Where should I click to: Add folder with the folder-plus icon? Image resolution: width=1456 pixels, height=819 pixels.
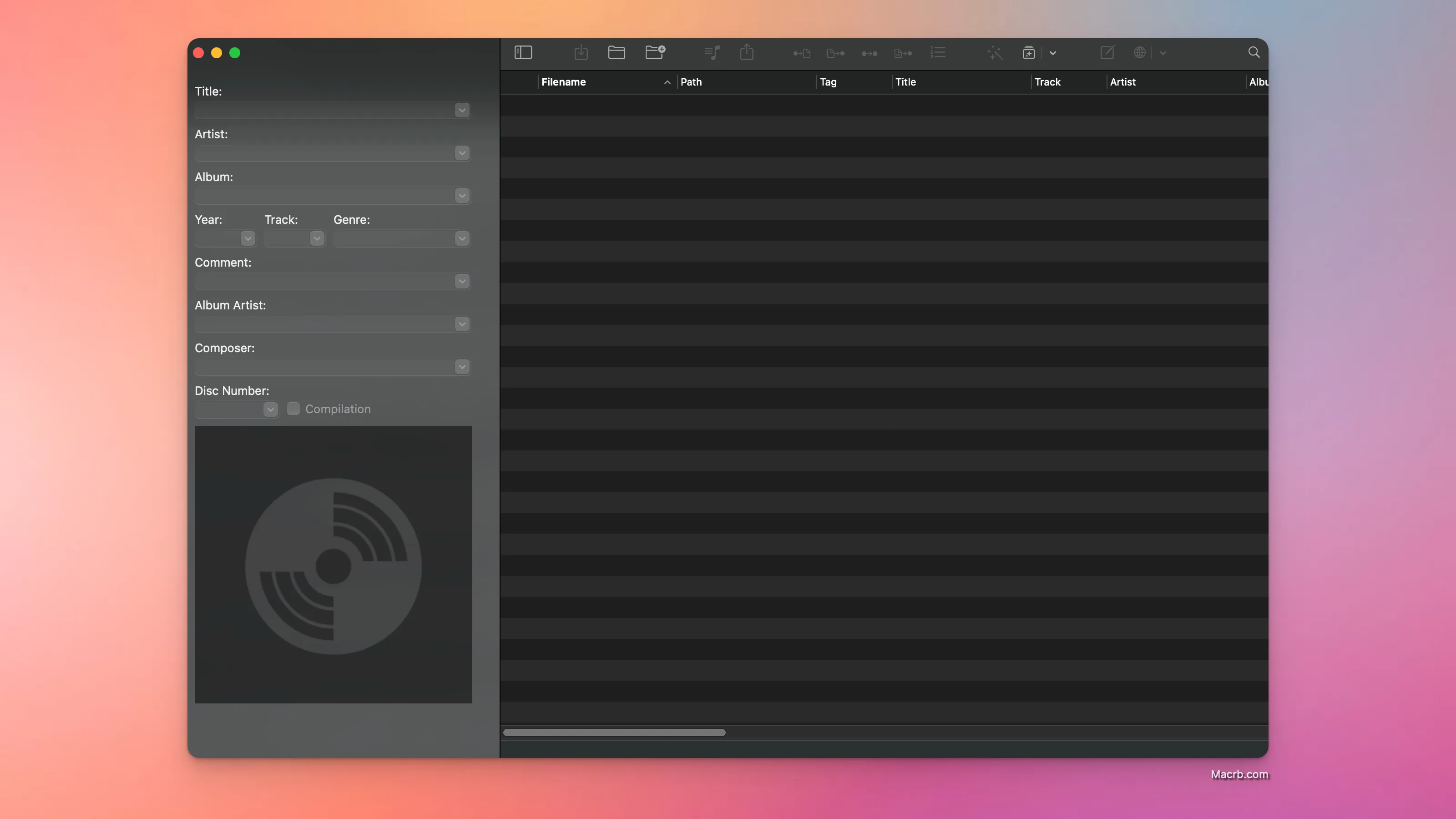click(x=655, y=53)
